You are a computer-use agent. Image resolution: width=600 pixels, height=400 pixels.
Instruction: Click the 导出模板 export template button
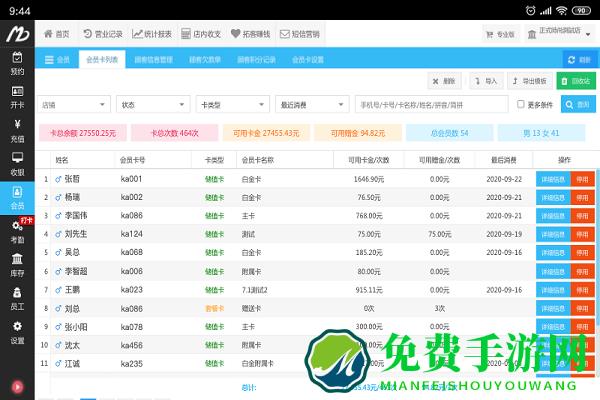pos(530,81)
